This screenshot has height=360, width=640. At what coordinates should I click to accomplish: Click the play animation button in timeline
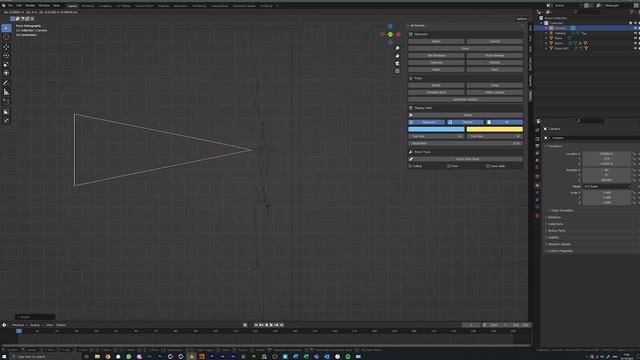click(271, 325)
